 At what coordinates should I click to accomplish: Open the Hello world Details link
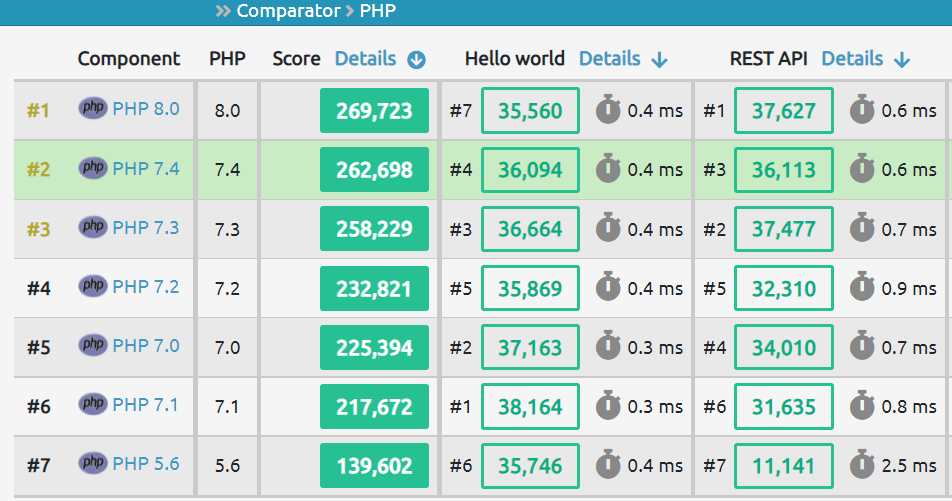(610, 58)
